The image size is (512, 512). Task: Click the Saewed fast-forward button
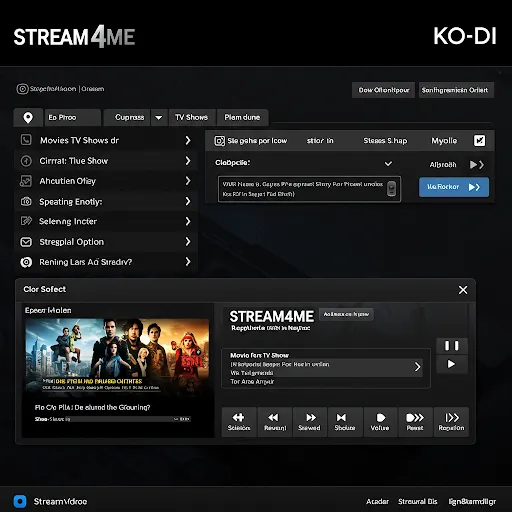tap(310, 422)
